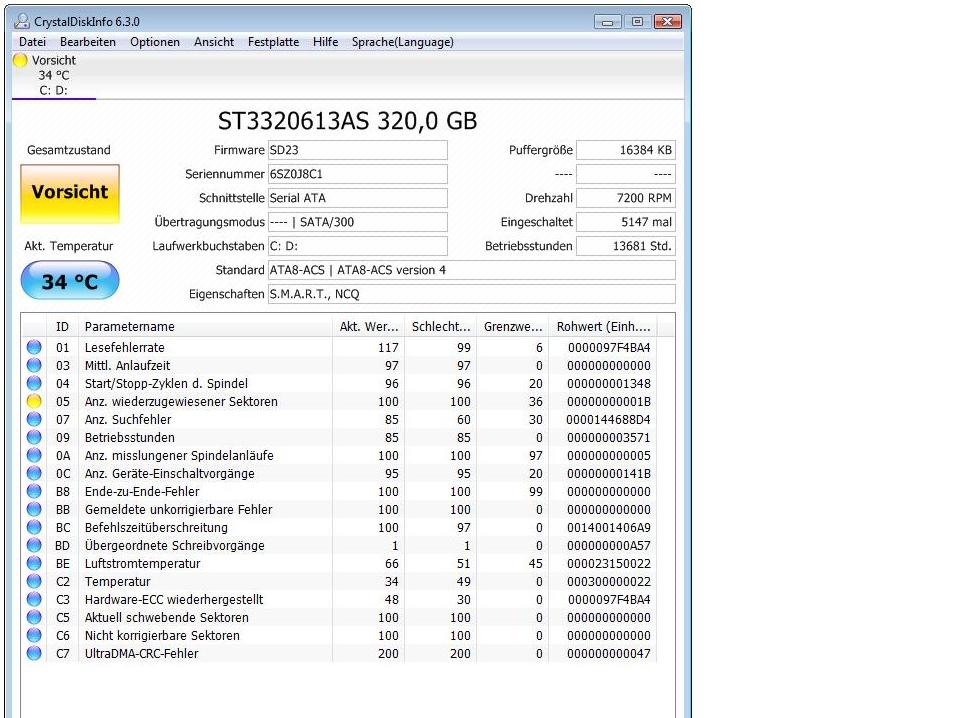Image resolution: width=960 pixels, height=718 pixels.
Task: Open the Hilfe menu
Action: (x=325, y=42)
